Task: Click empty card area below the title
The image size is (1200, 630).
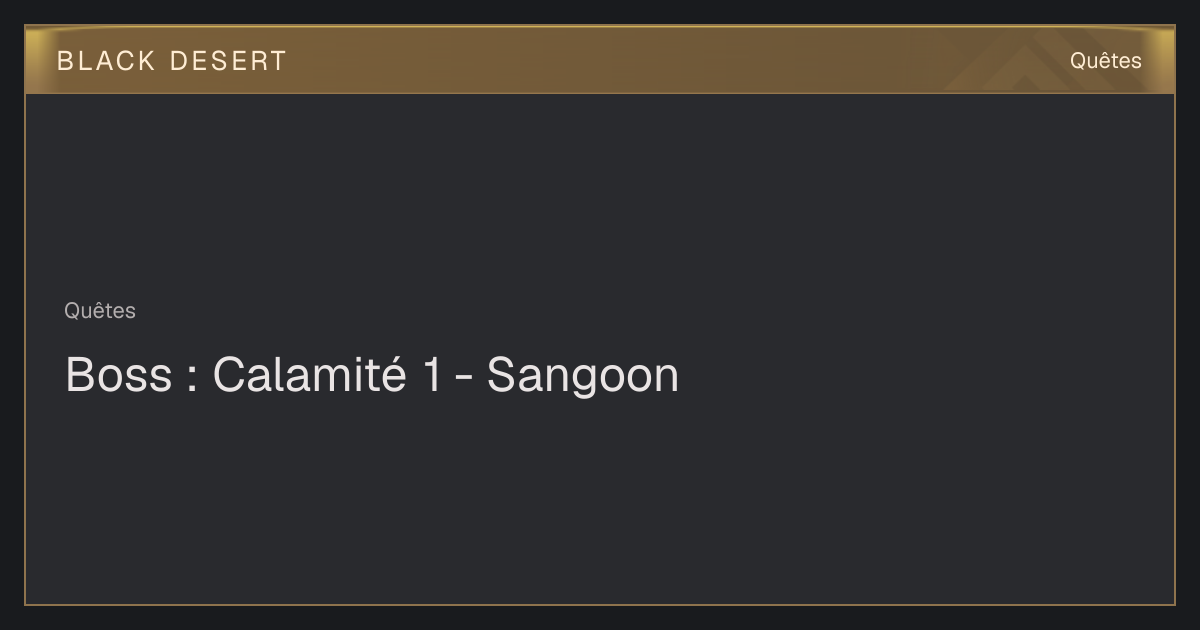Action: 600,500
